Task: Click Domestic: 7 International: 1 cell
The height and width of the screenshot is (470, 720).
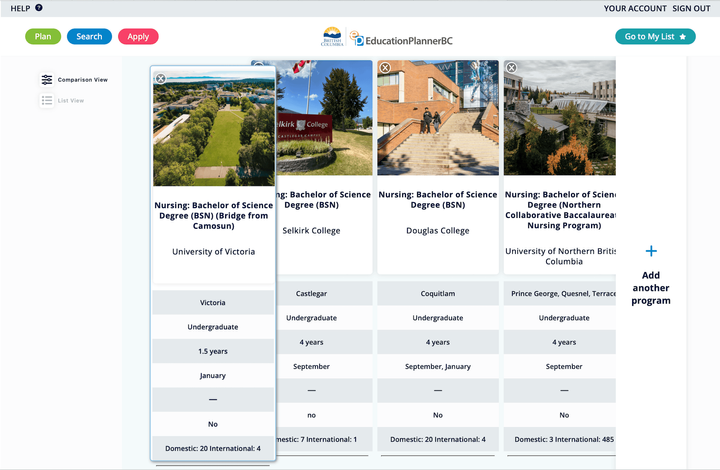Action: [x=325, y=439]
